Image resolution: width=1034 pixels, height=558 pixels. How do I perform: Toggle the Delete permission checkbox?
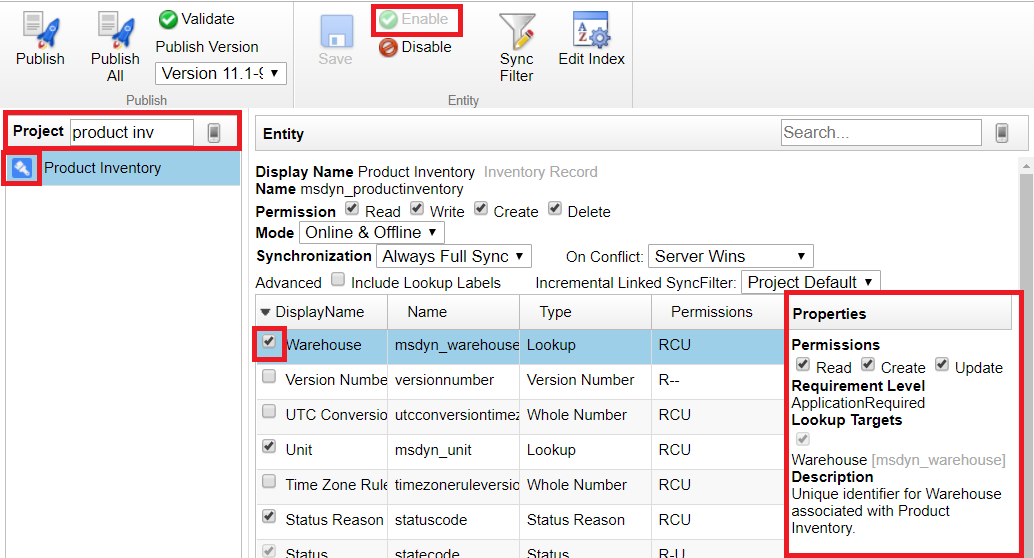click(555, 210)
